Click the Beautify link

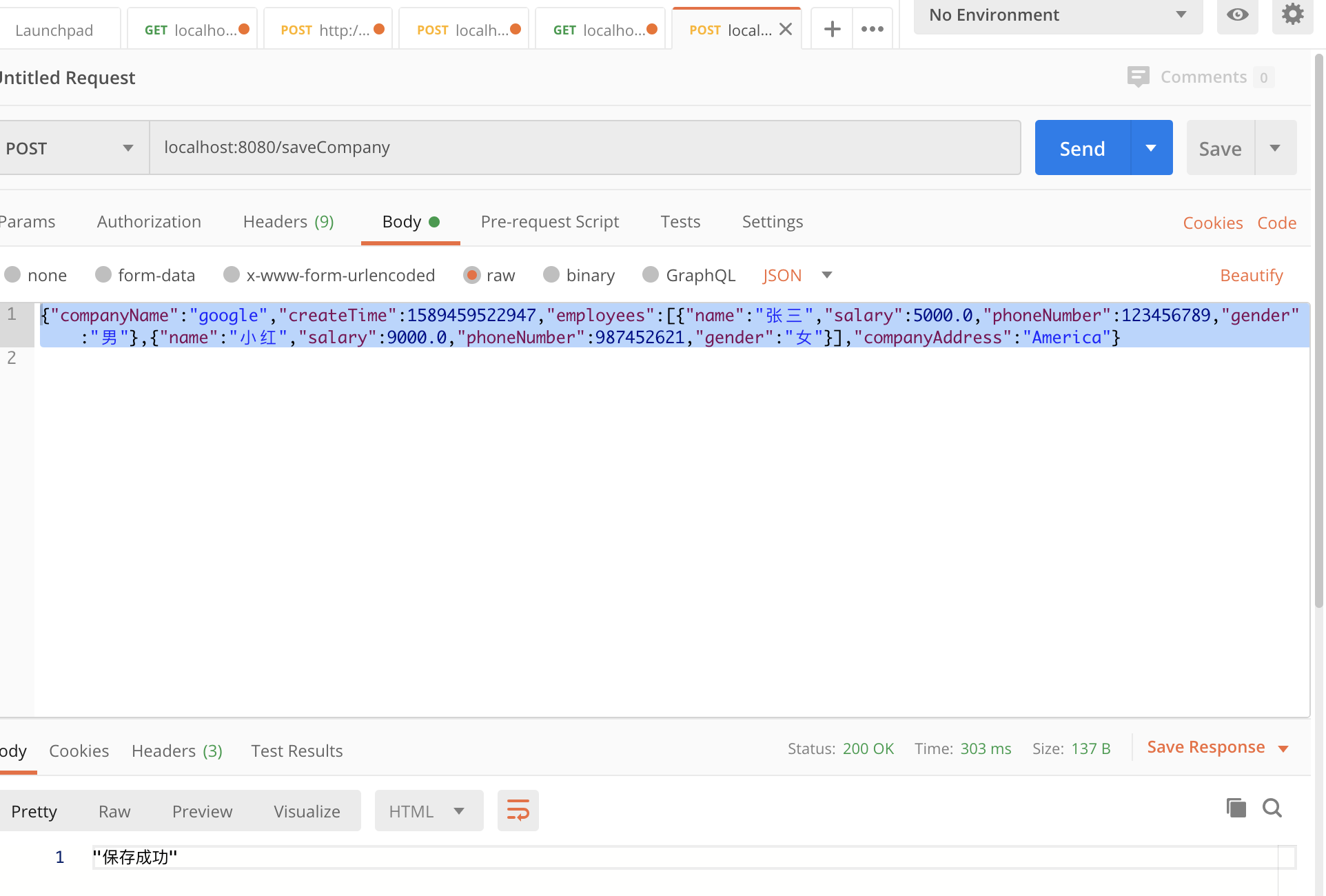[1251, 276]
